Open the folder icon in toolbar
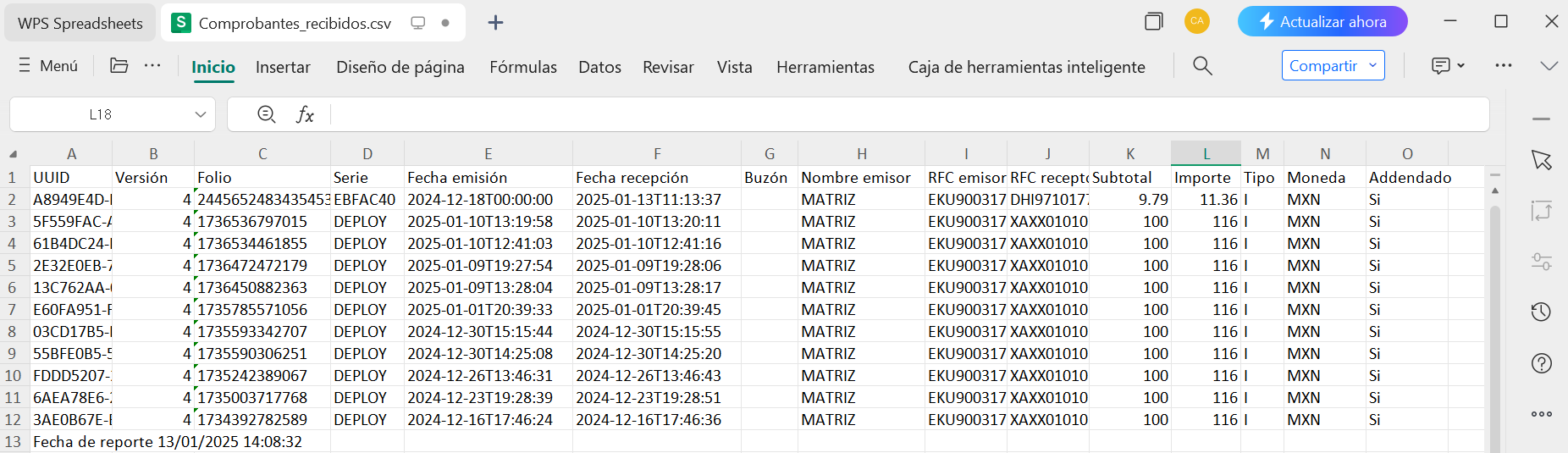Viewport: 1568px width, 453px height. pyautogui.click(x=119, y=66)
